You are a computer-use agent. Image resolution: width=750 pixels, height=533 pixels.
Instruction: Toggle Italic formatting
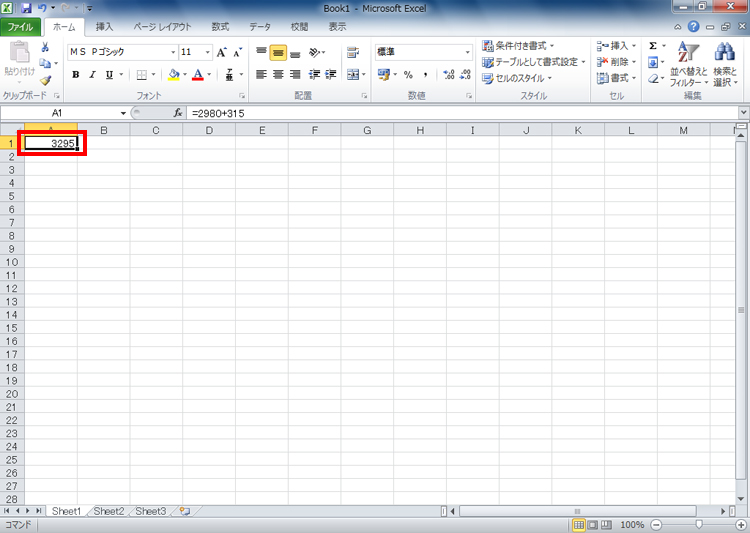click(92, 75)
